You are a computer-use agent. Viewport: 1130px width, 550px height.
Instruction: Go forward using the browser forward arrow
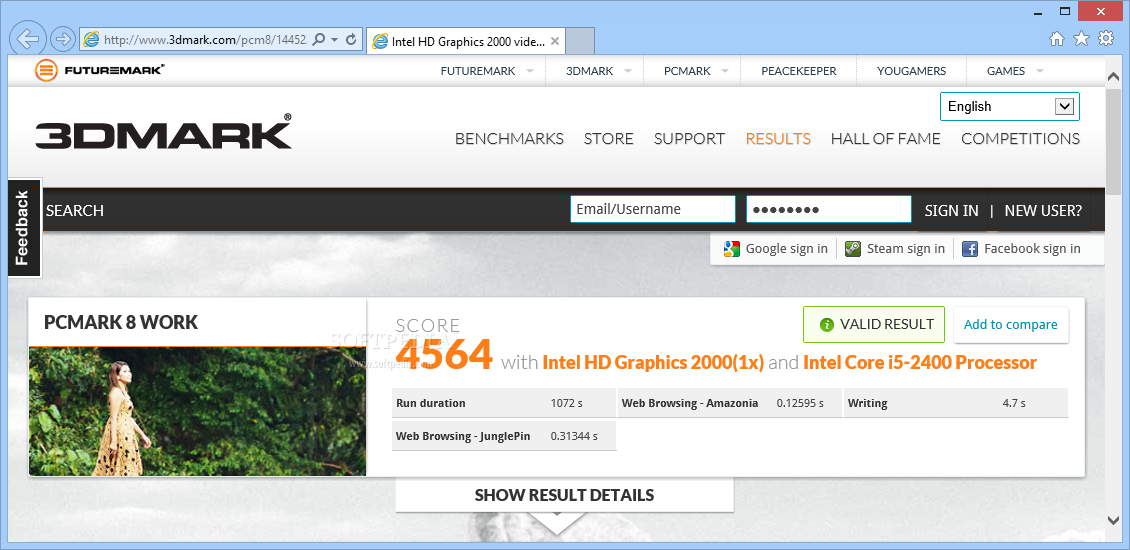pos(63,39)
